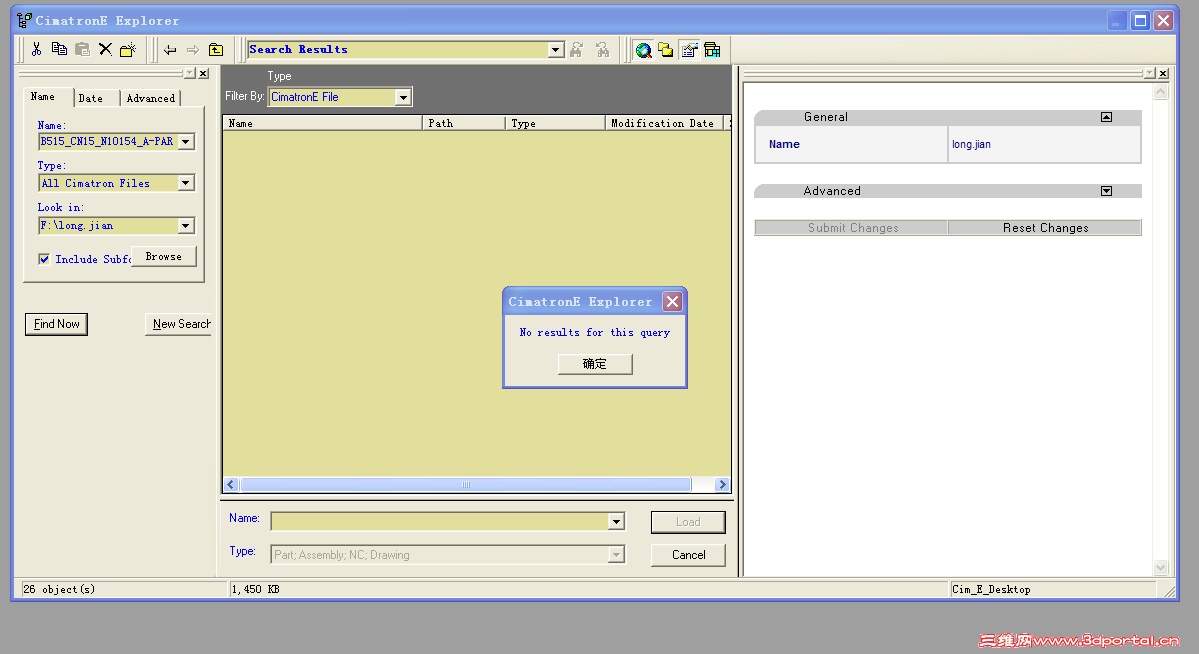The image size is (1199, 654).
Task: Click the 1,450 KB status text
Action: point(255,589)
